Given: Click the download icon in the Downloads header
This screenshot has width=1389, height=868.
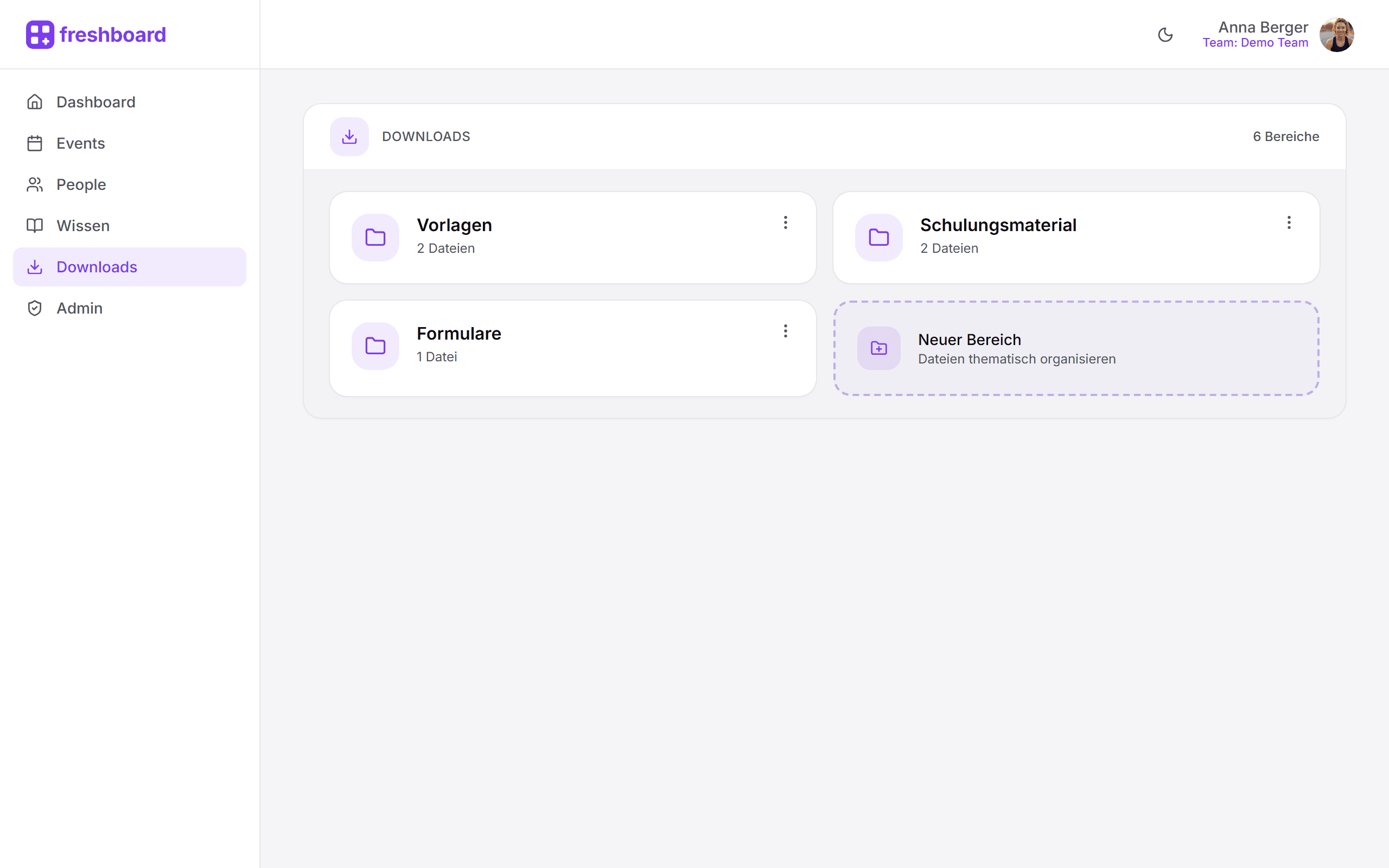Looking at the screenshot, I should tap(349, 137).
